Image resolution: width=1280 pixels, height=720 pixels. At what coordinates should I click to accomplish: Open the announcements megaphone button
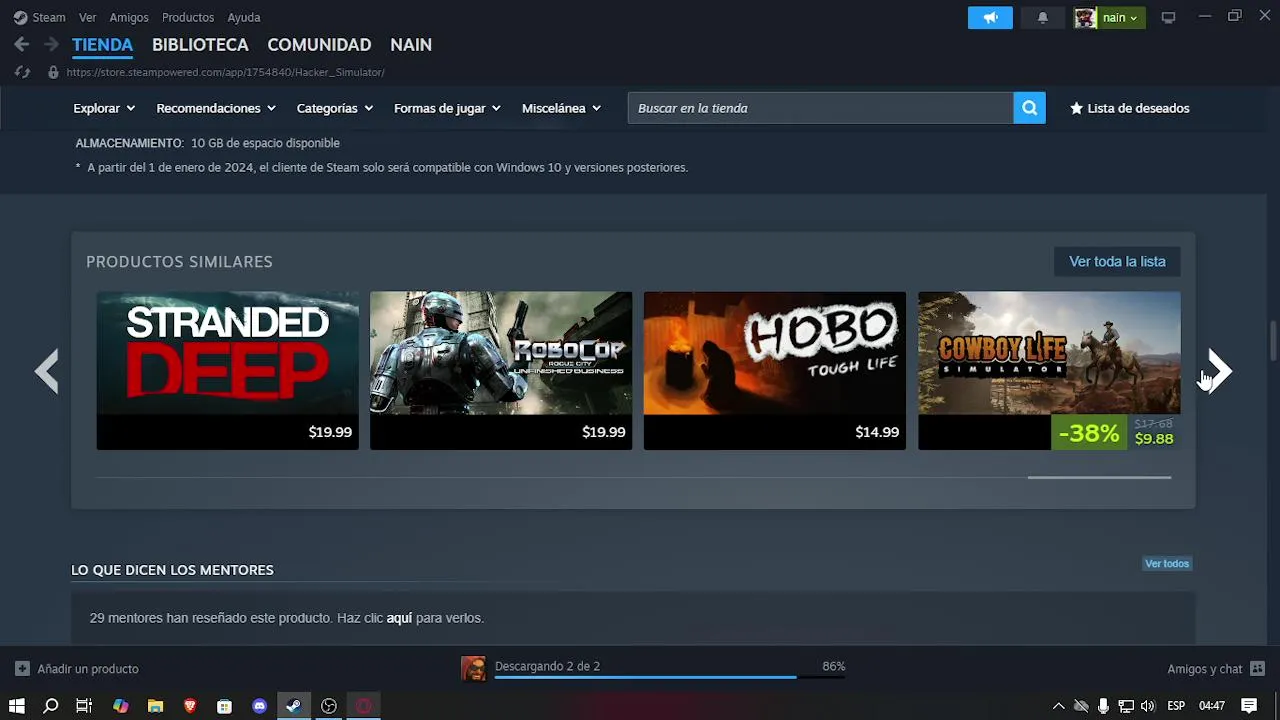(990, 17)
